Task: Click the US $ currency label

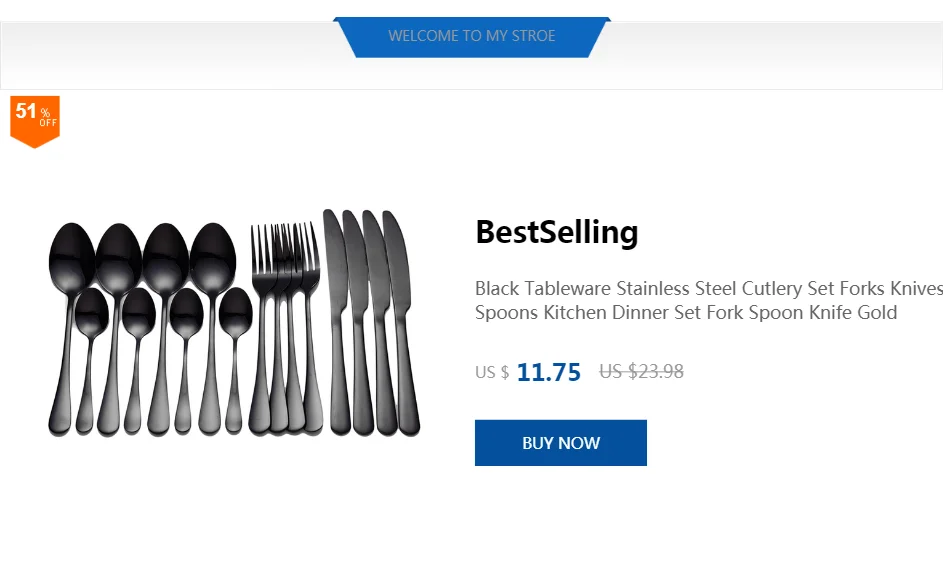Action: click(491, 373)
